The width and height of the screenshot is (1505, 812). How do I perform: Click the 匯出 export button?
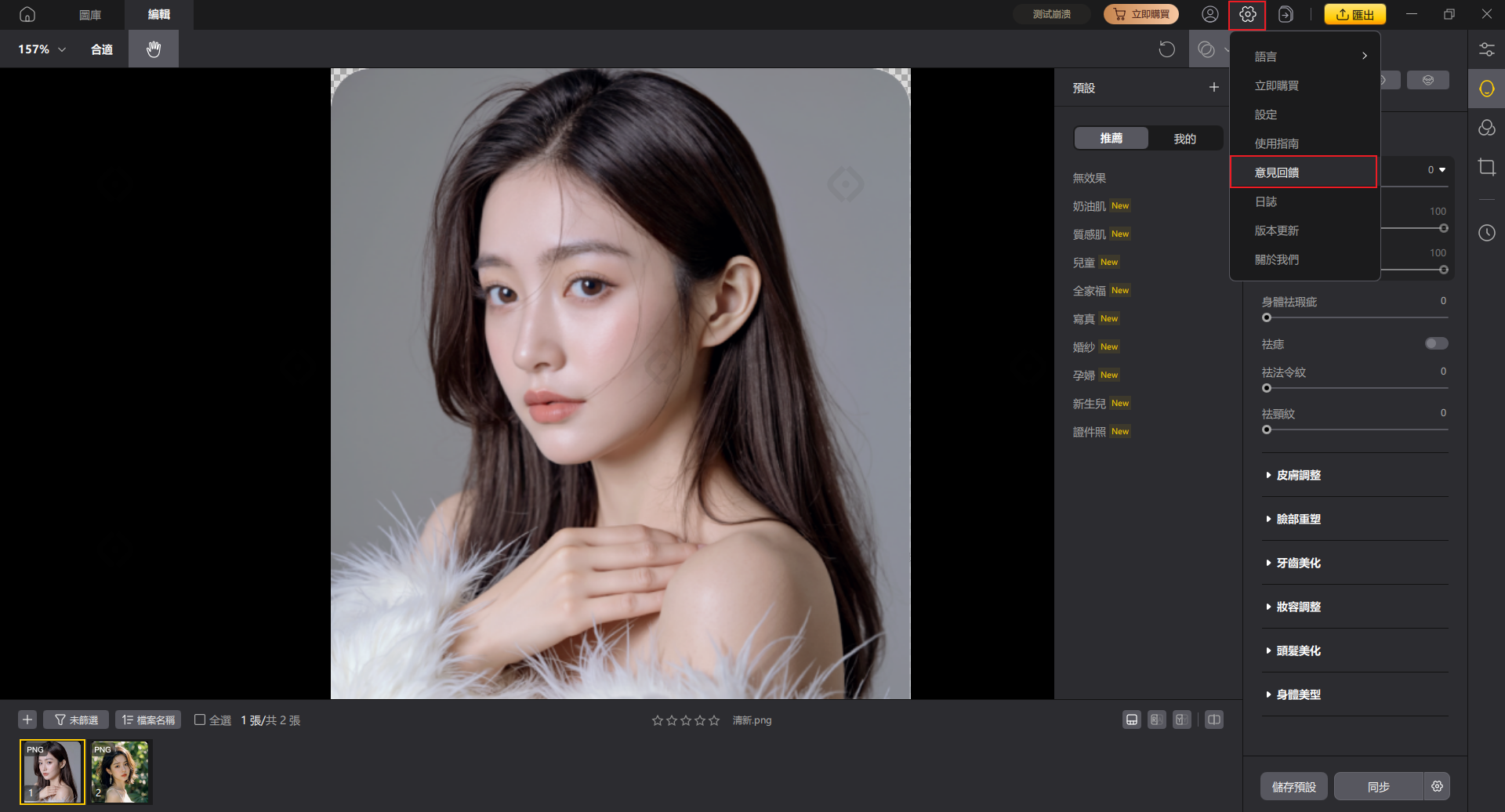point(1354,14)
